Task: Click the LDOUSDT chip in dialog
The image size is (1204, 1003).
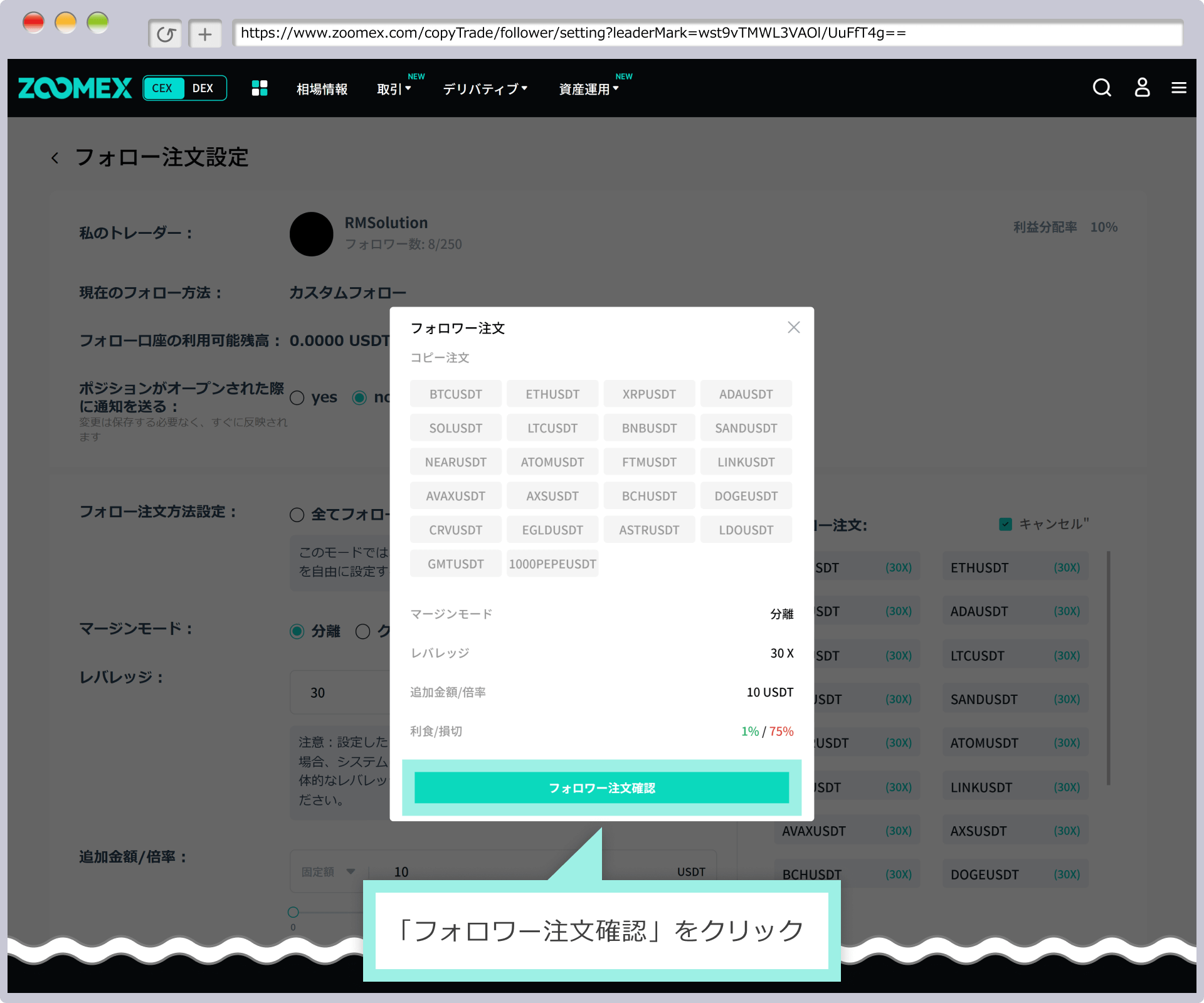Action: pyautogui.click(x=746, y=530)
